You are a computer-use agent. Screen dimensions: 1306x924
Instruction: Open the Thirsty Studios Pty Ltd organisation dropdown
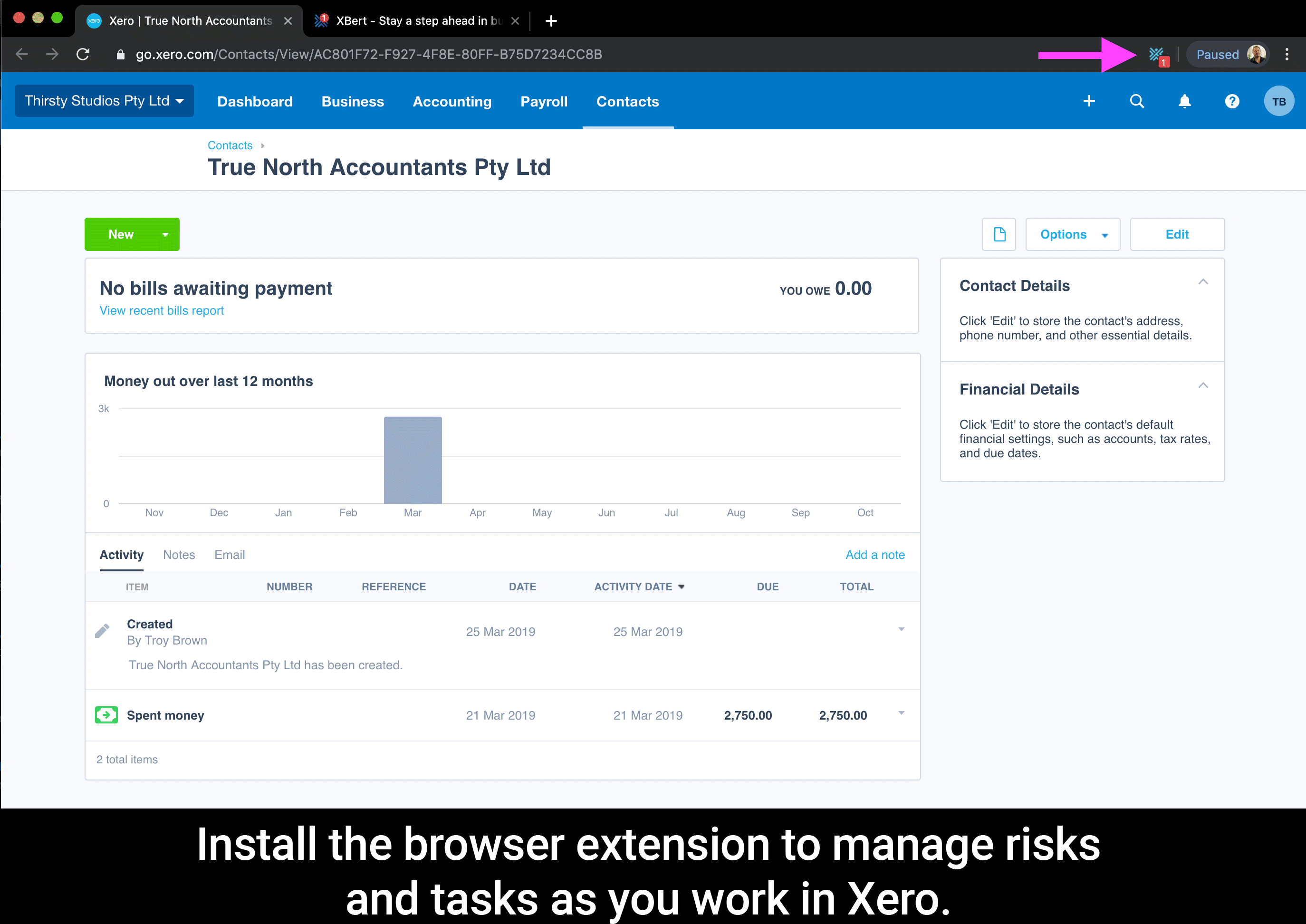pyautogui.click(x=104, y=101)
